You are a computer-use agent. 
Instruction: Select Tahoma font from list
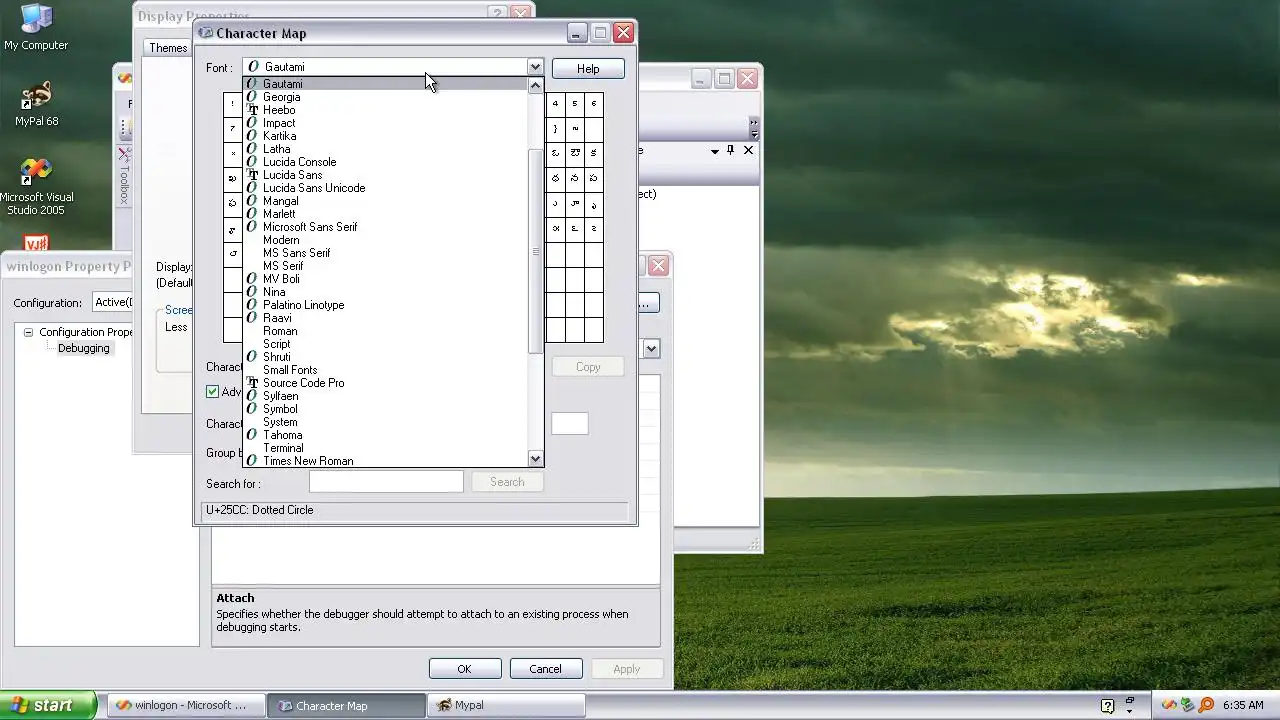385,435
